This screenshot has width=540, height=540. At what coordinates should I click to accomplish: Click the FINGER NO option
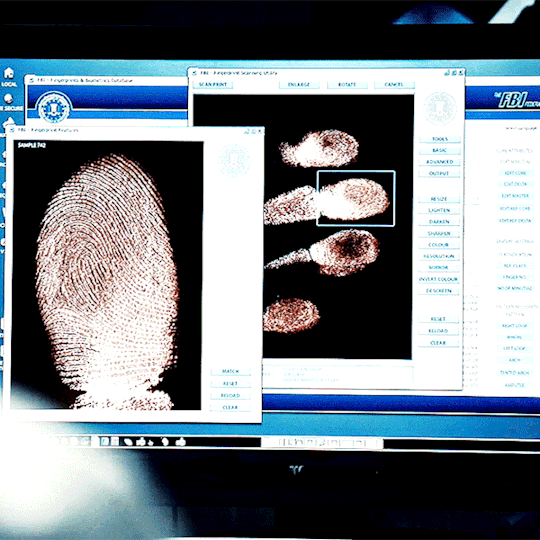pyautogui.click(x=515, y=277)
